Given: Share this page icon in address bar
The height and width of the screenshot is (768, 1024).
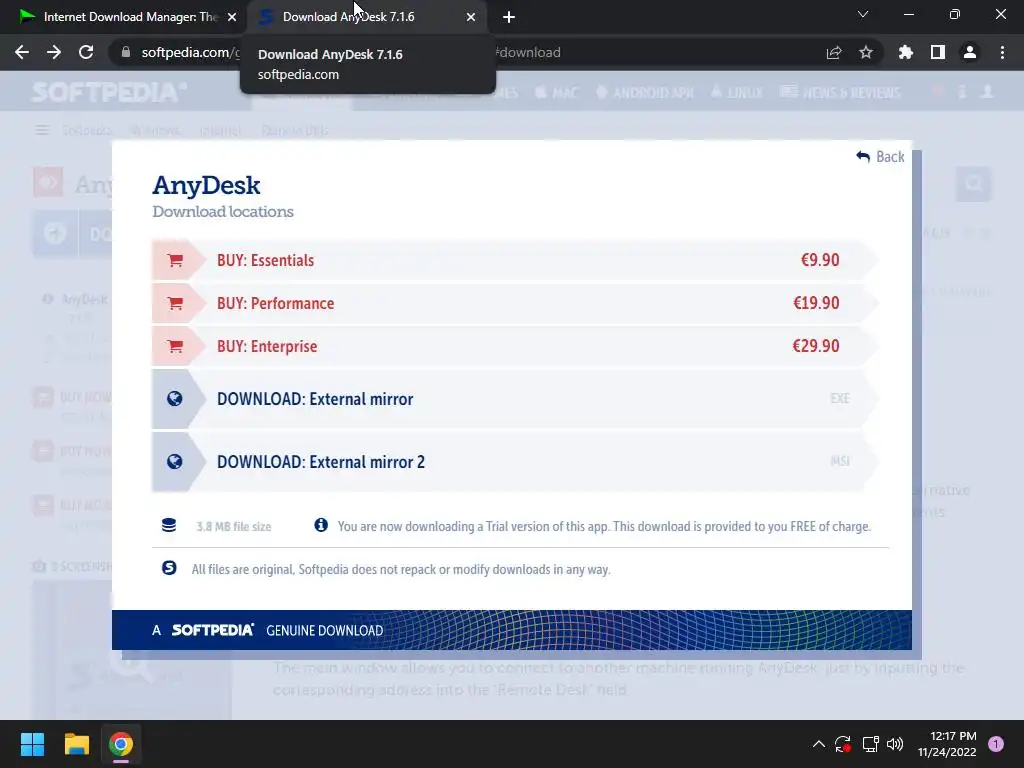Looking at the screenshot, I should click(x=834, y=52).
